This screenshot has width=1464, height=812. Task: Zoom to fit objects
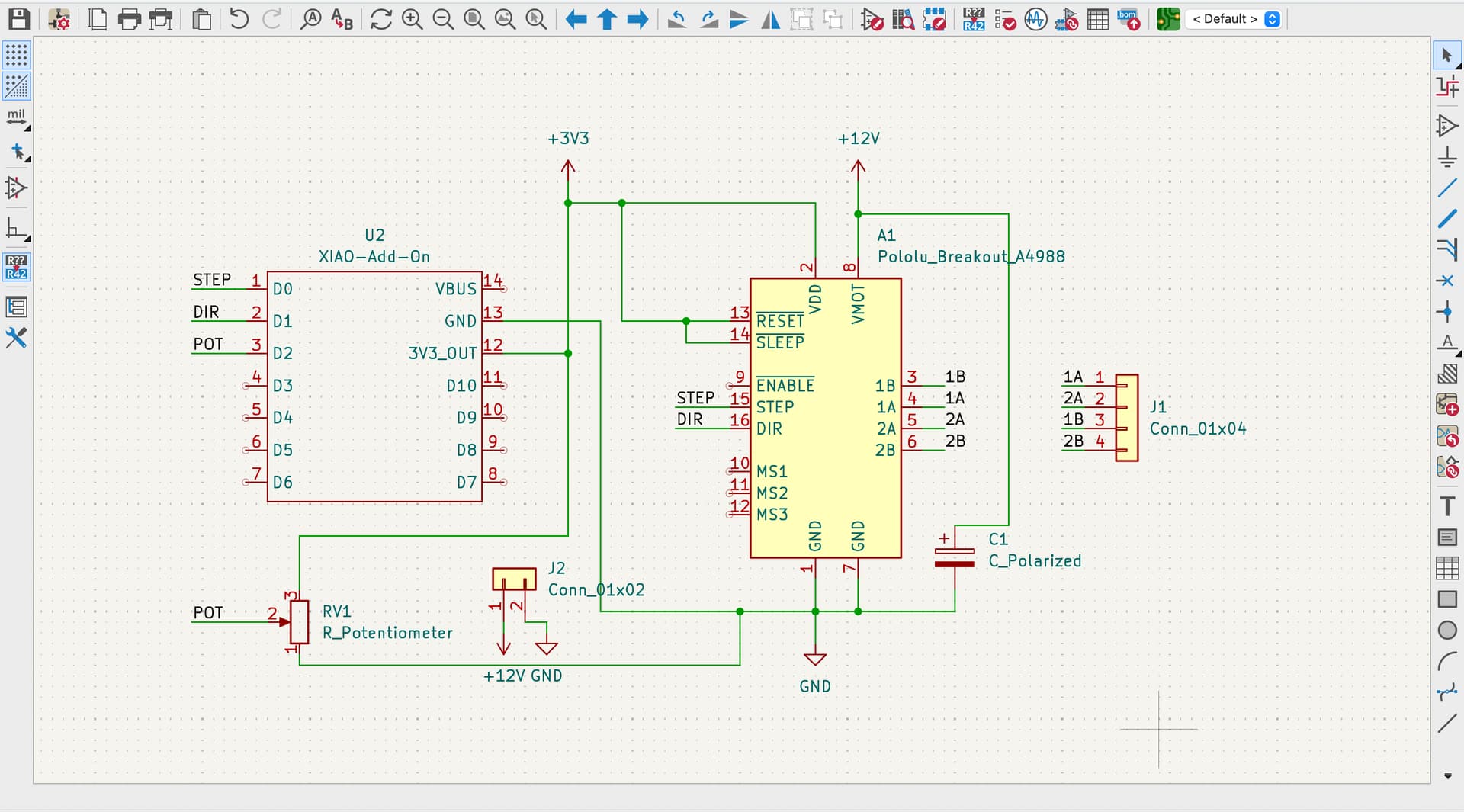point(505,19)
